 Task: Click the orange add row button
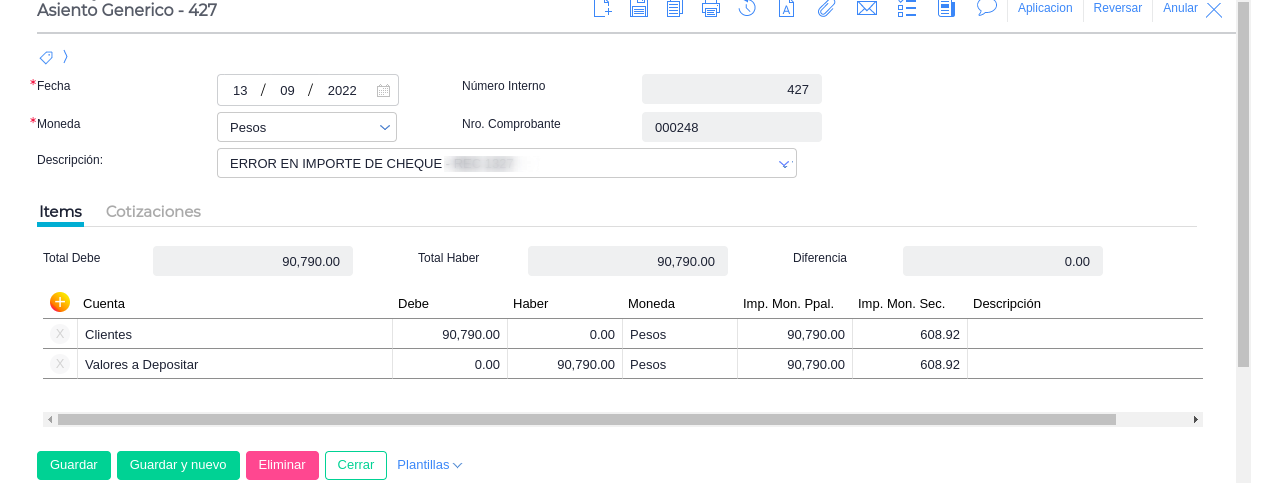pos(59,302)
